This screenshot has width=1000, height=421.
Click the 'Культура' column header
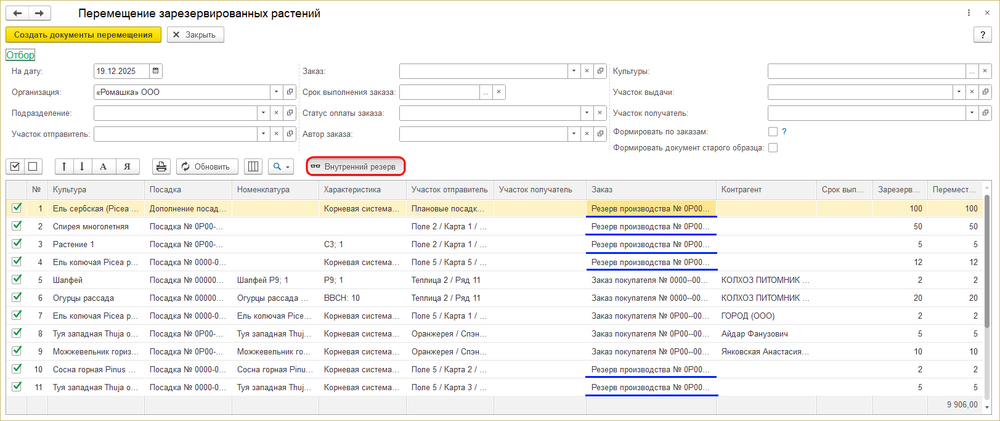[94, 188]
